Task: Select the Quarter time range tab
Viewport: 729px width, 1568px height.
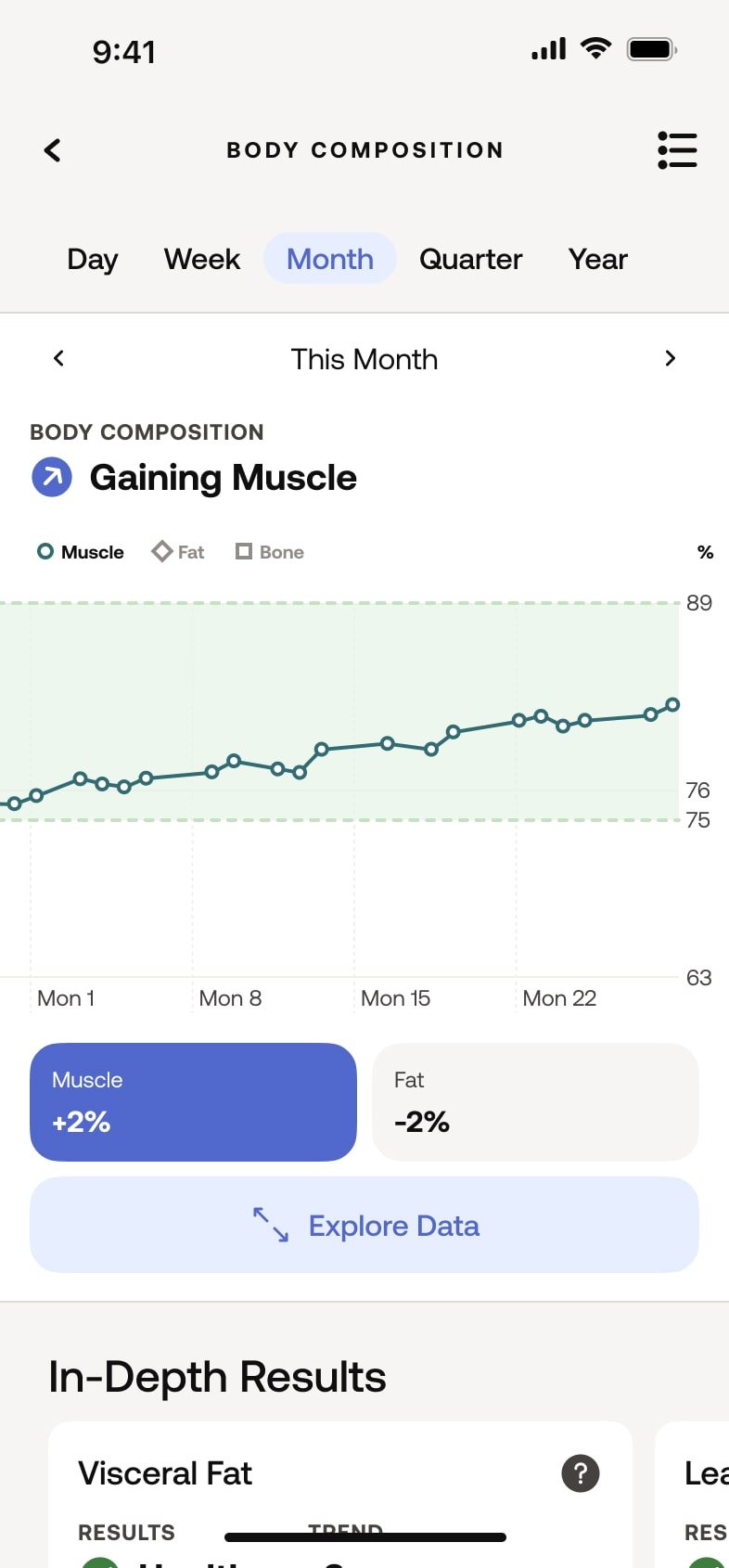Action: (x=470, y=259)
